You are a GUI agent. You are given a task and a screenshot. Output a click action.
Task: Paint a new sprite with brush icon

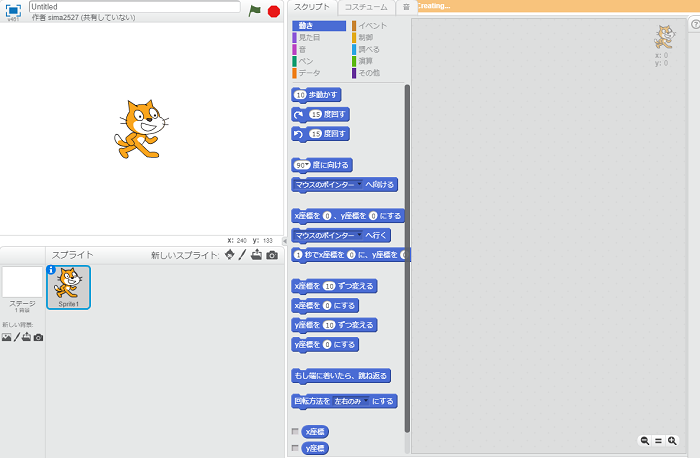pos(242,255)
